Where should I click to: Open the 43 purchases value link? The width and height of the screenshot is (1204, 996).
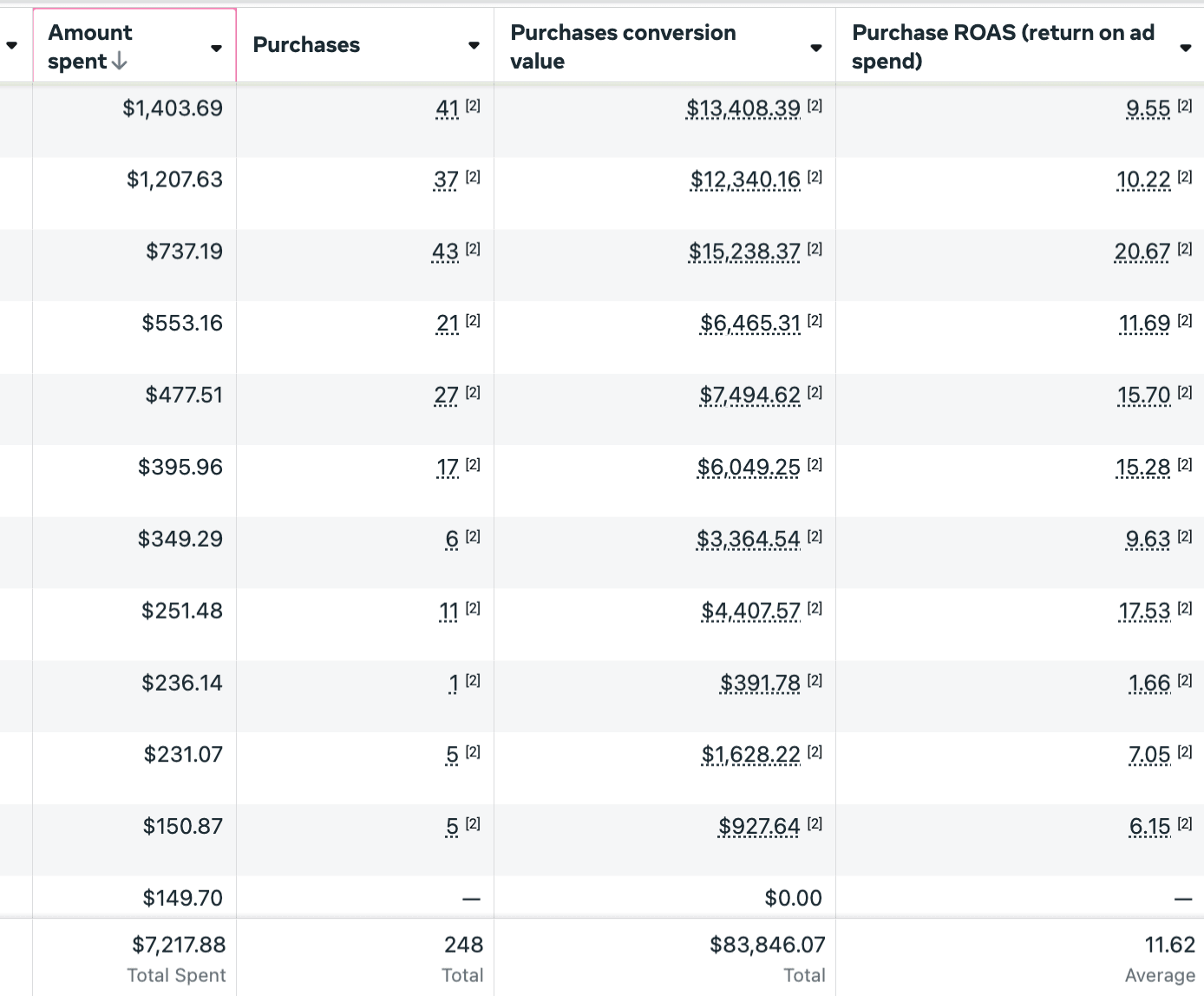[445, 252]
